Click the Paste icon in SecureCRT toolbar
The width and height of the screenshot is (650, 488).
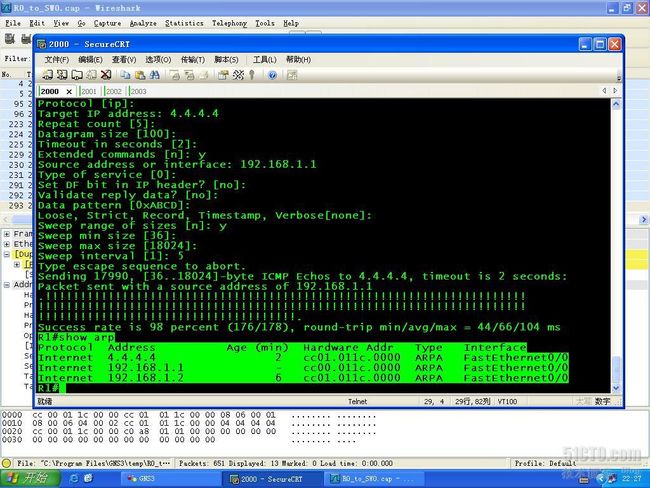coord(140,75)
